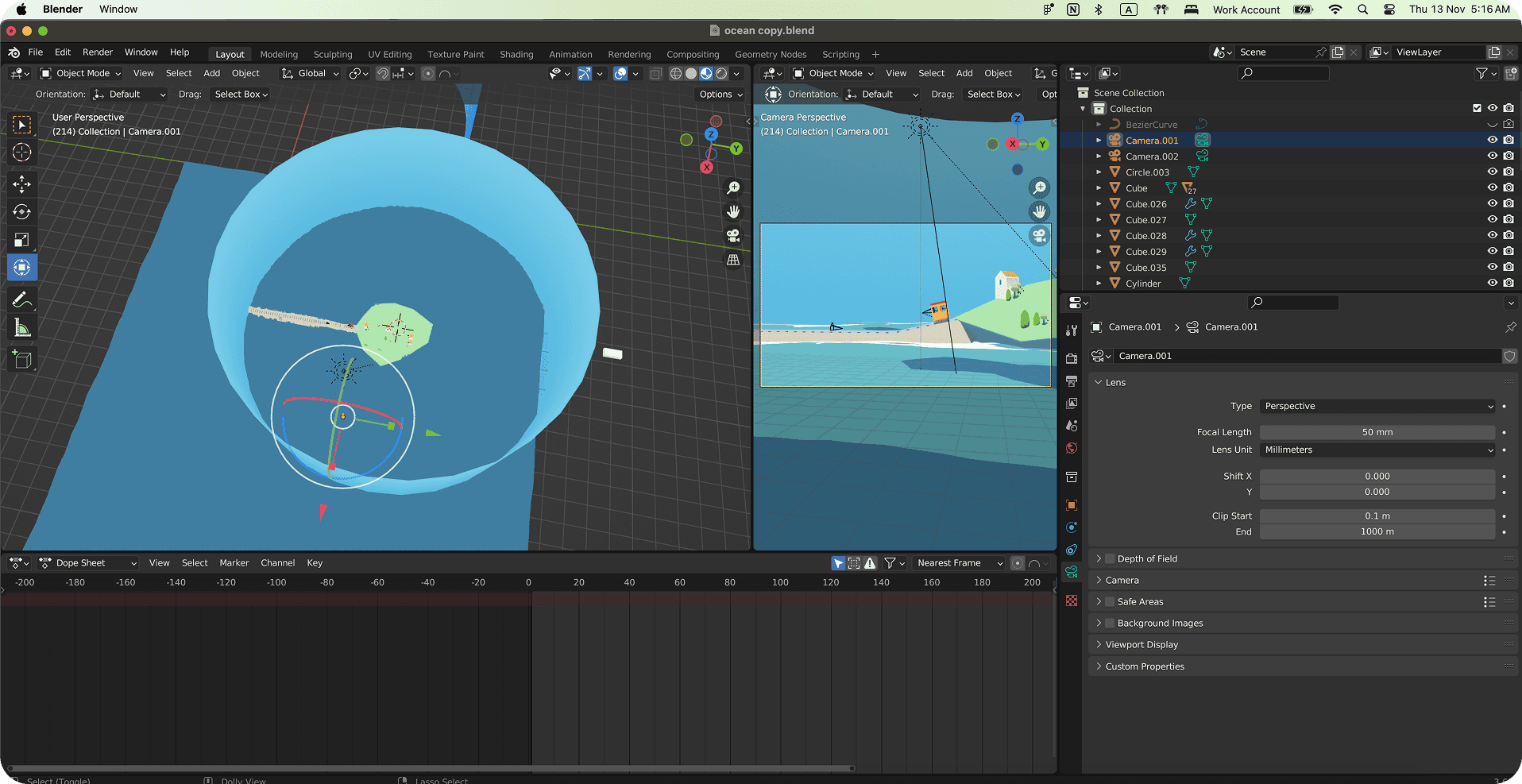Select the Rotate tool in left toolbar
Screen dimensions: 1522x784
pos(21,212)
